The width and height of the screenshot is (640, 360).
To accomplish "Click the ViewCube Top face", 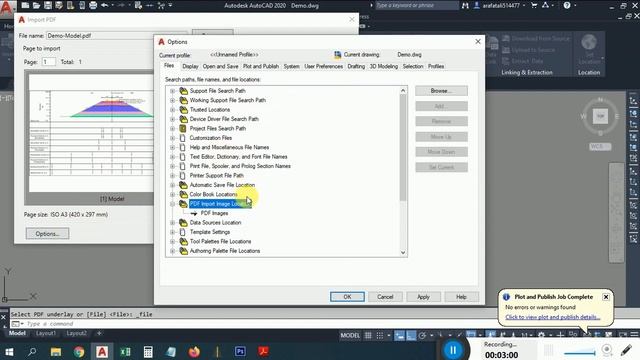I will pyautogui.click(x=600, y=116).
